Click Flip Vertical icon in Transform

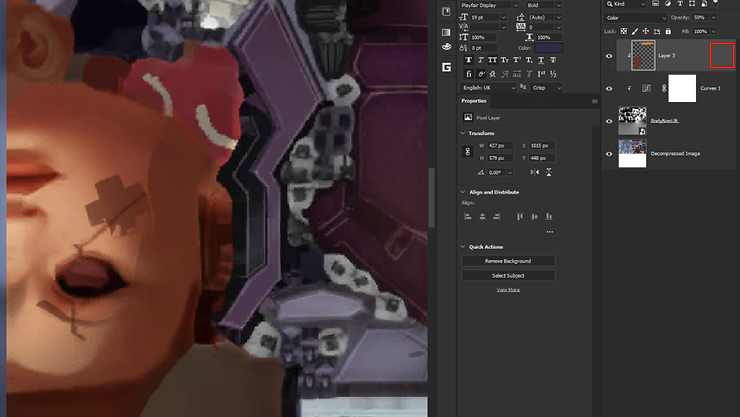[x=549, y=173]
